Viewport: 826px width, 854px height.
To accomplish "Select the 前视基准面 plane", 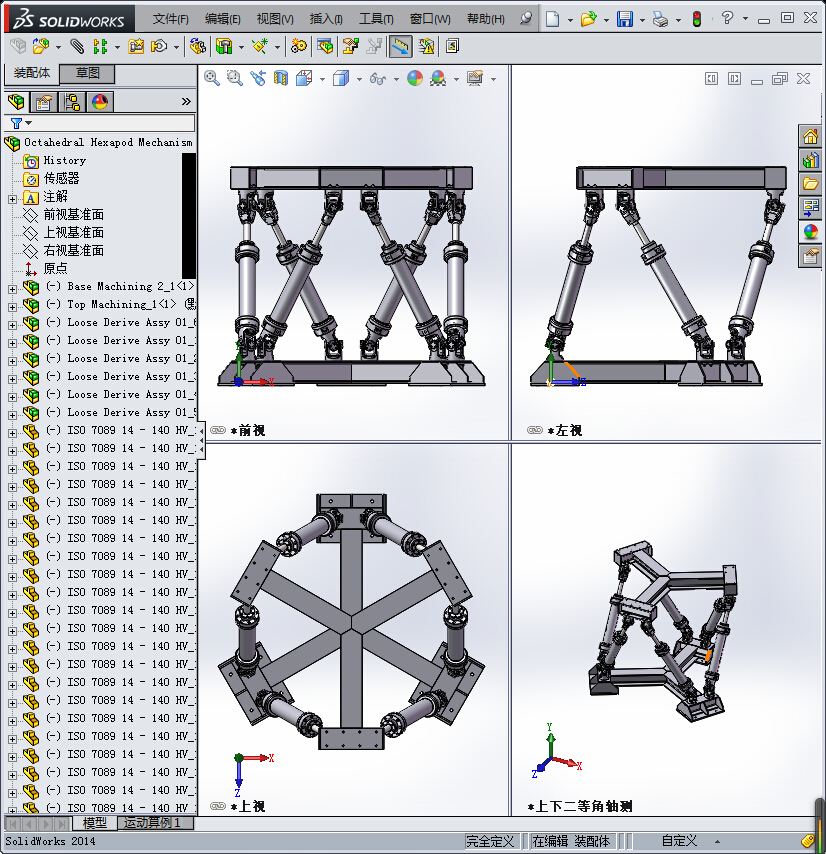I will pyautogui.click(x=74, y=215).
